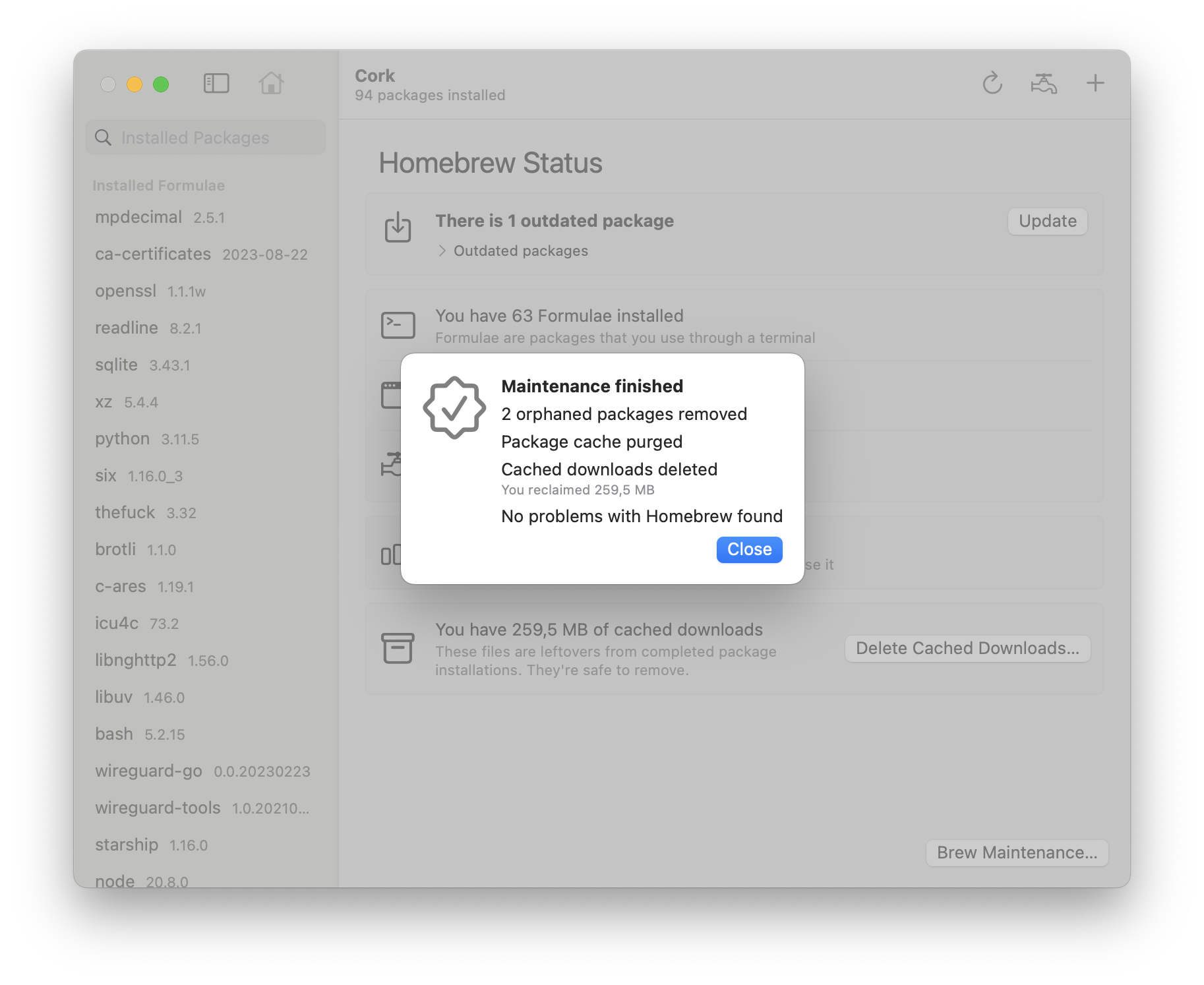Click the plus icon to add package
The width and height of the screenshot is (1204, 985).
tap(1095, 83)
